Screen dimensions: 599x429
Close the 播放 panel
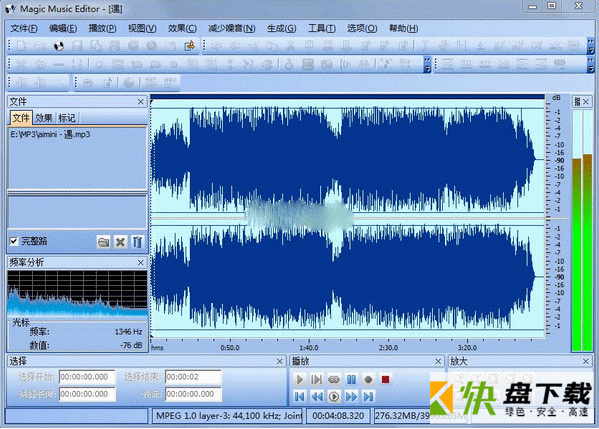tap(438, 361)
